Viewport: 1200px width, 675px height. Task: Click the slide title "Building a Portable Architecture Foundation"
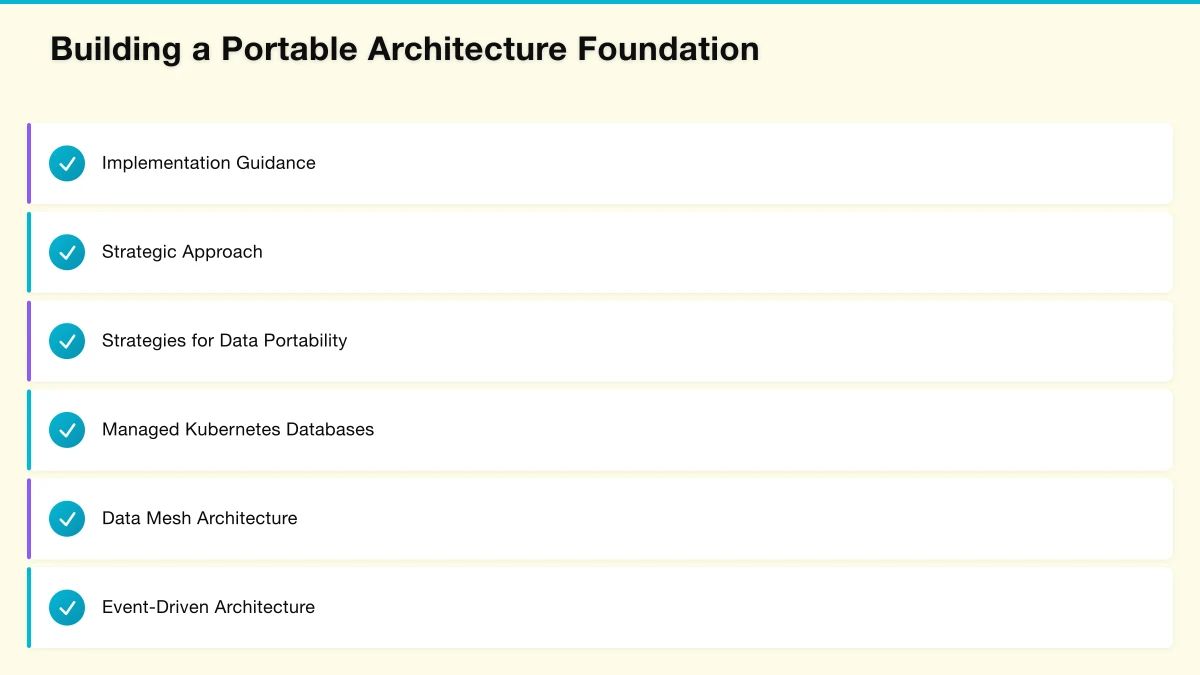pos(404,49)
